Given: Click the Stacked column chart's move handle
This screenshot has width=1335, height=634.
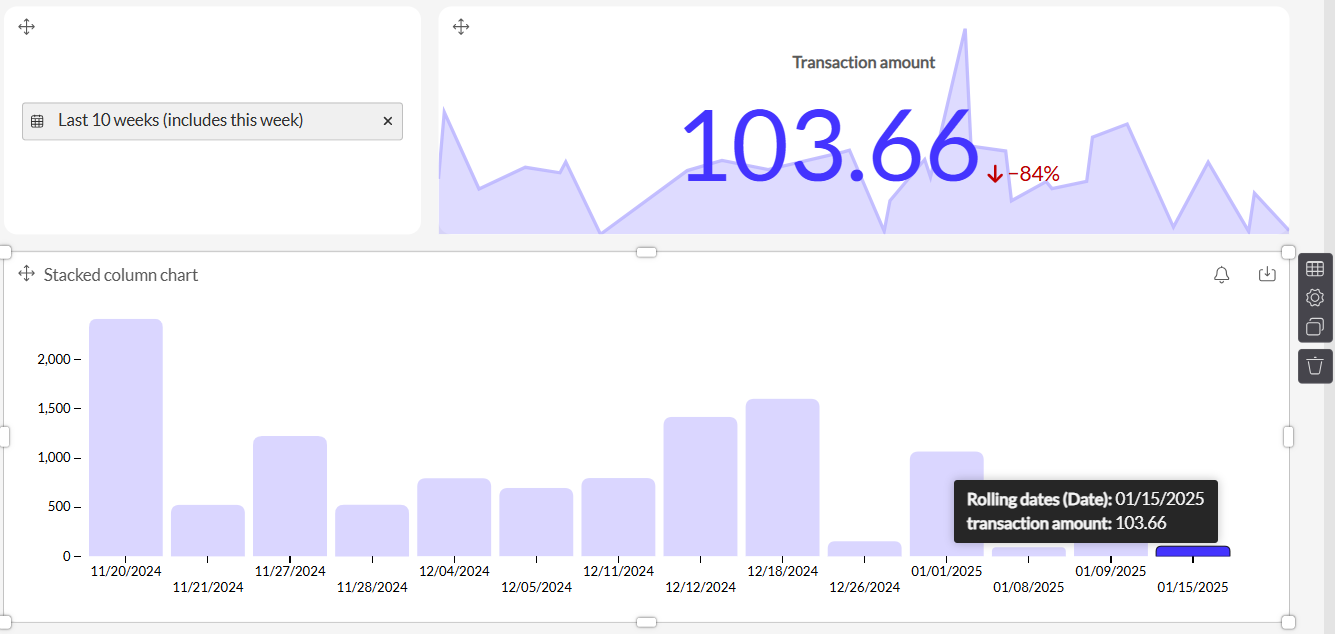Looking at the screenshot, I should click(27, 274).
